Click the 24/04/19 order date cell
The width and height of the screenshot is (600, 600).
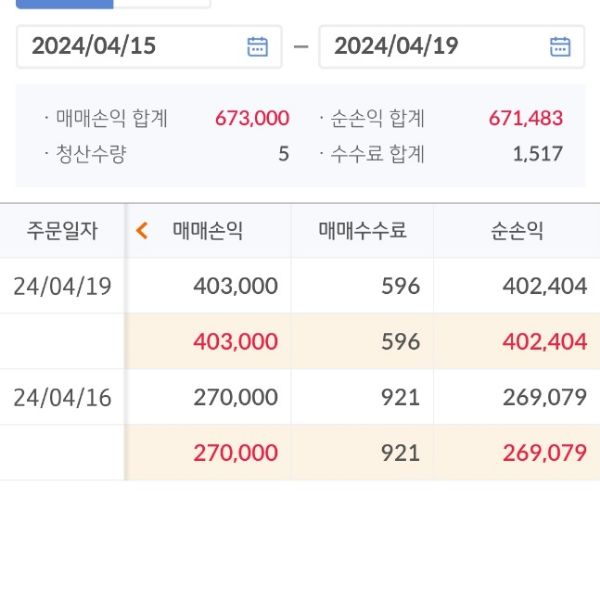(x=62, y=286)
